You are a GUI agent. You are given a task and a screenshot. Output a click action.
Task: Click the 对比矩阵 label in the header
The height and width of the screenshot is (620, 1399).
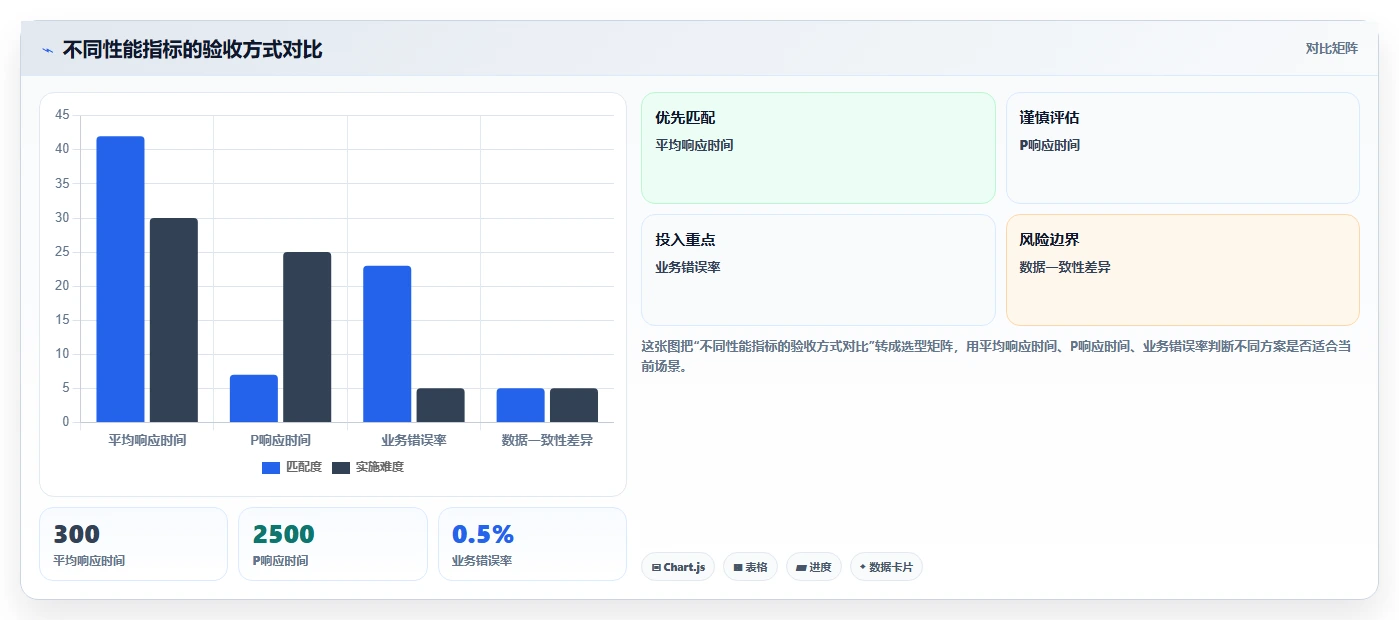click(1331, 48)
